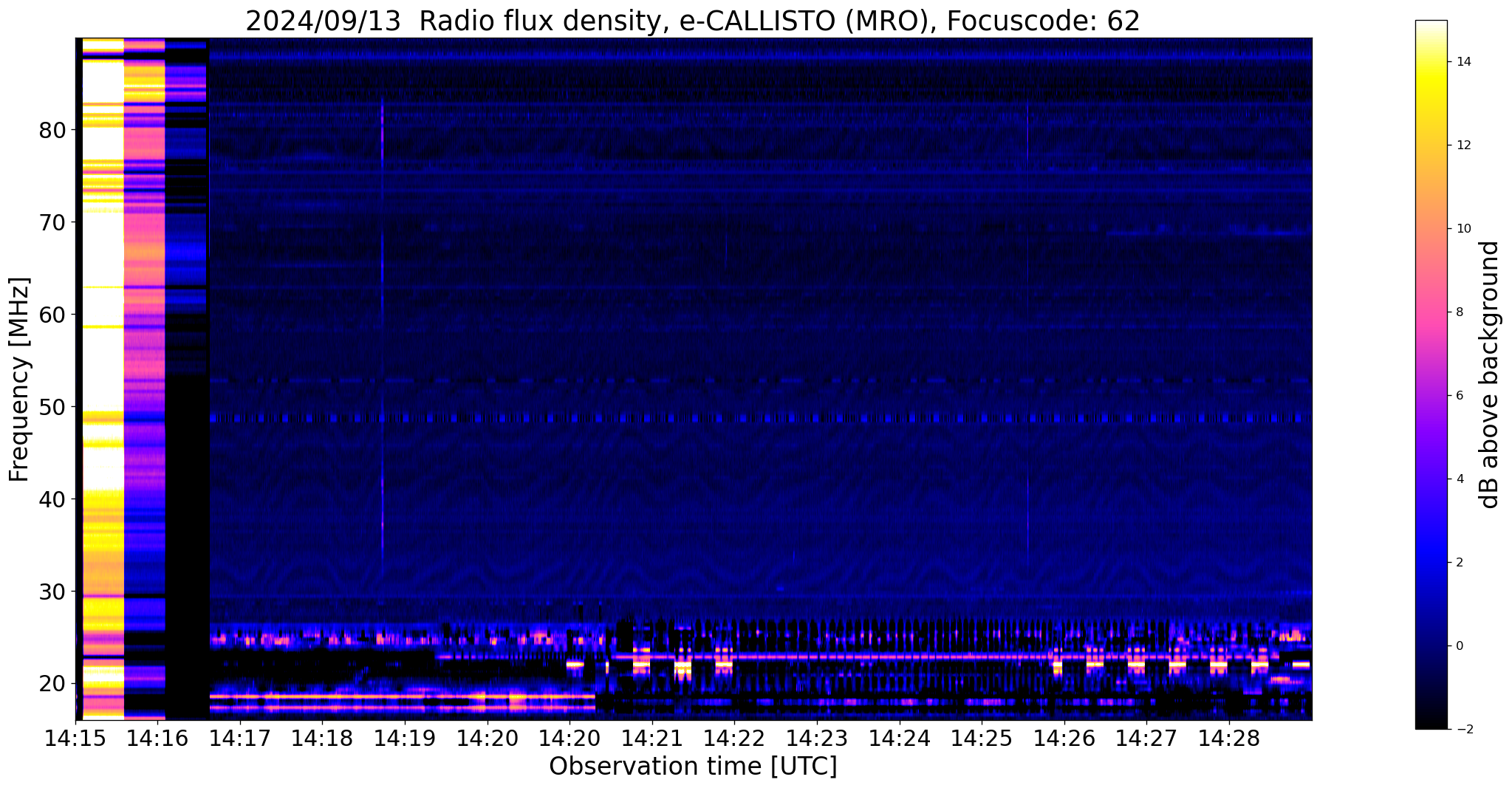Click the plot title mentioning e-CALLISTO (MRO)
This screenshot has width=1512, height=788.
point(693,21)
